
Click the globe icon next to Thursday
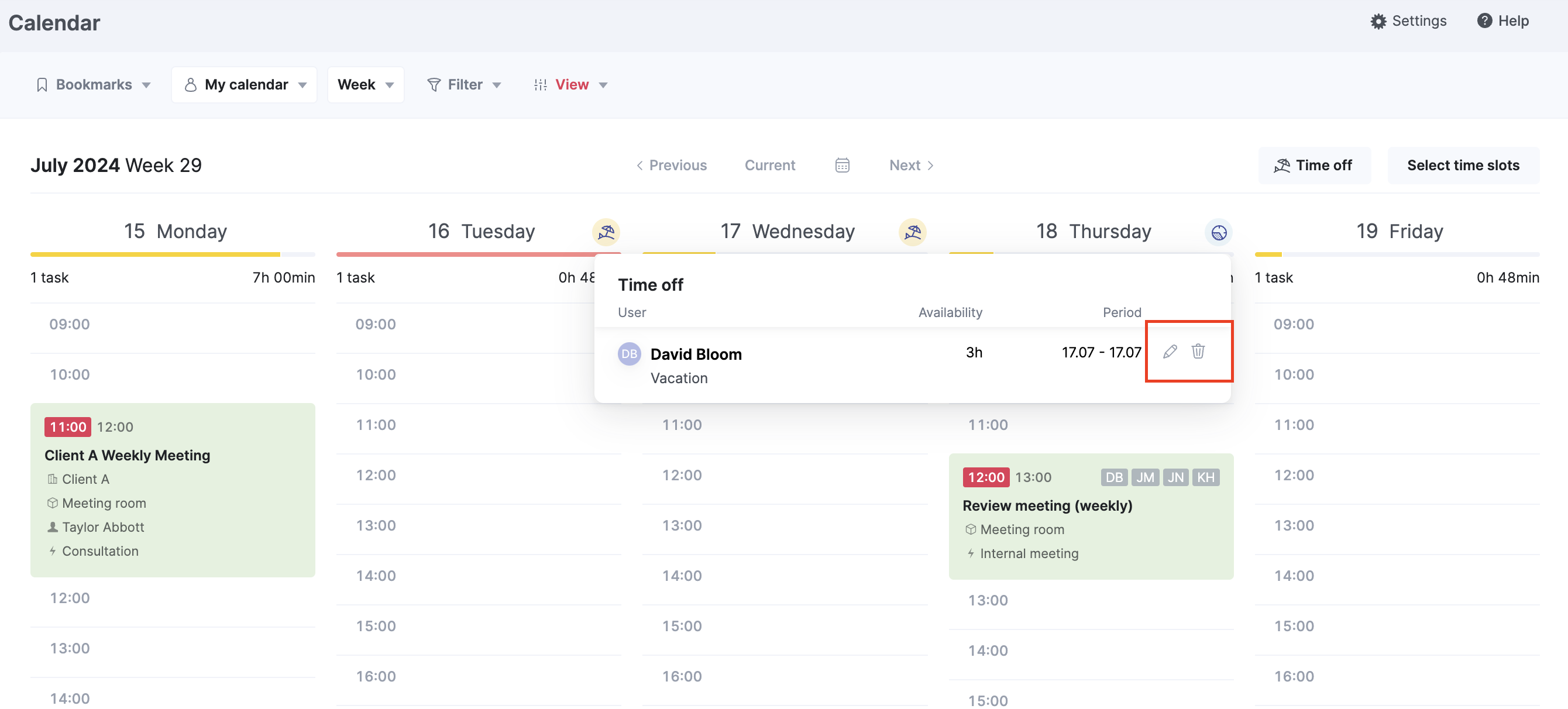tap(1219, 232)
